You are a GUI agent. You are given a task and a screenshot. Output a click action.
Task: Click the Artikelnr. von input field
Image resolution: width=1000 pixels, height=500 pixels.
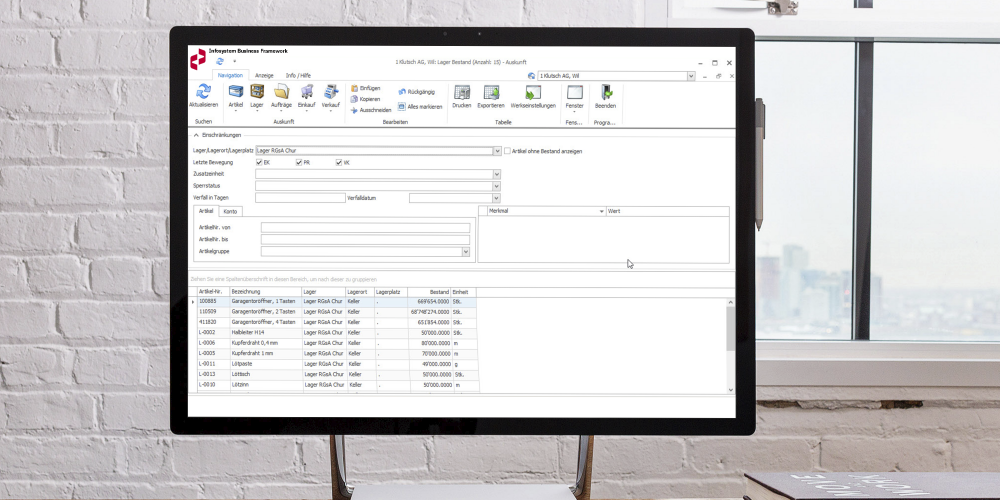coord(365,228)
